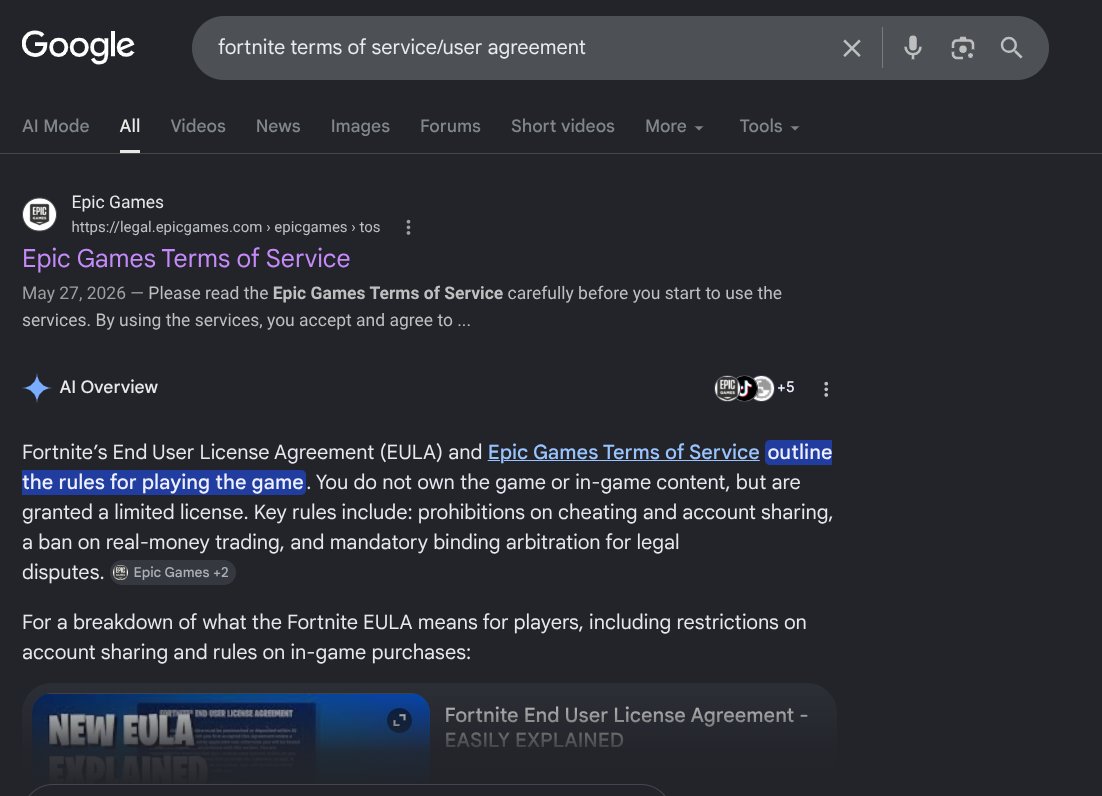Click the Epic Games +2 source chip
The image size is (1102, 796).
coord(173,573)
